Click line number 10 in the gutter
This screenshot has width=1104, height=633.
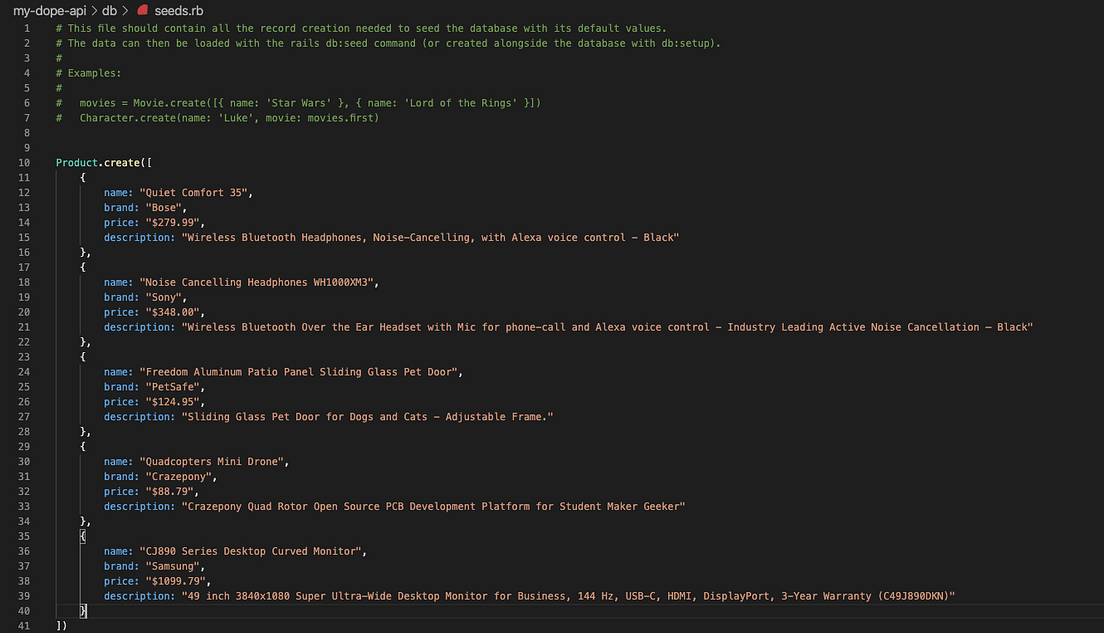24,163
